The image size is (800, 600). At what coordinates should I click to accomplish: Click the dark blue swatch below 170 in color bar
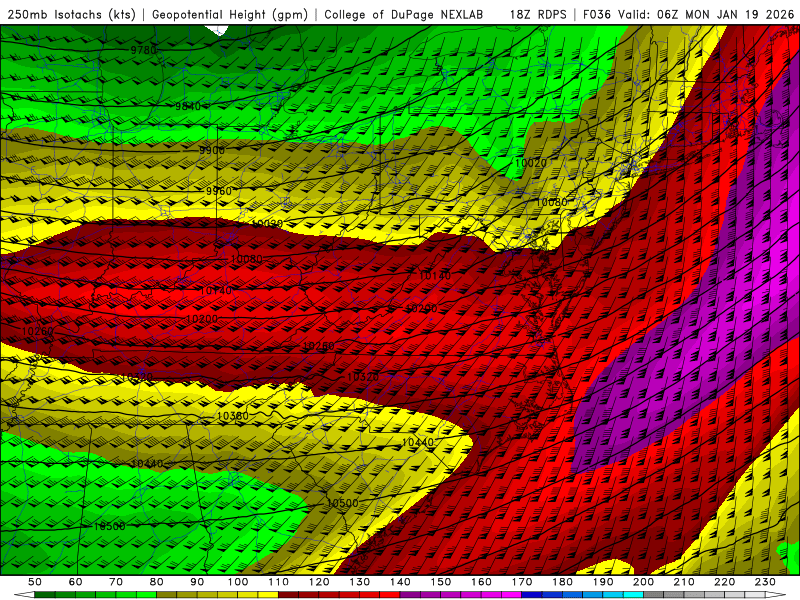(x=532, y=595)
